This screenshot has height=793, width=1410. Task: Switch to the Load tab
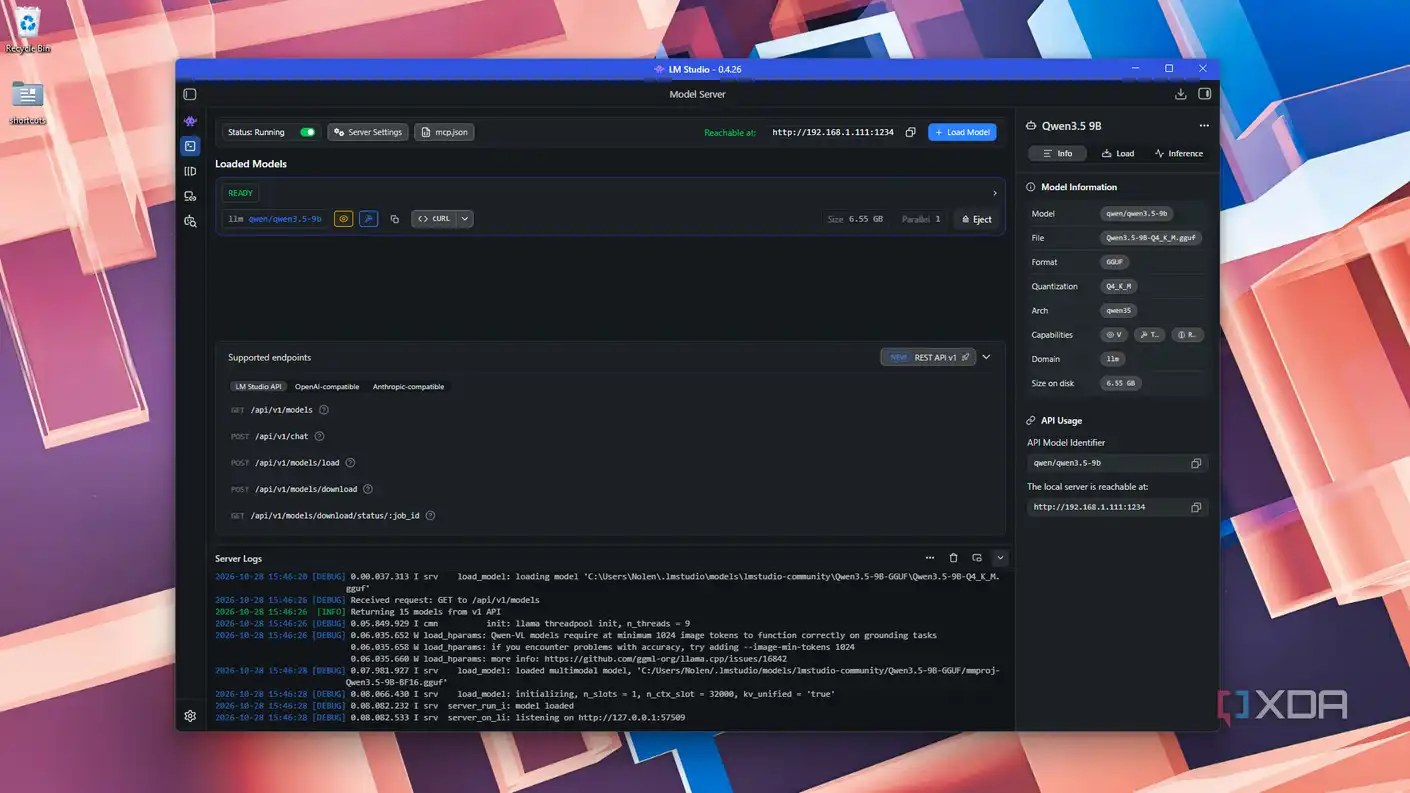(x=1118, y=153)
